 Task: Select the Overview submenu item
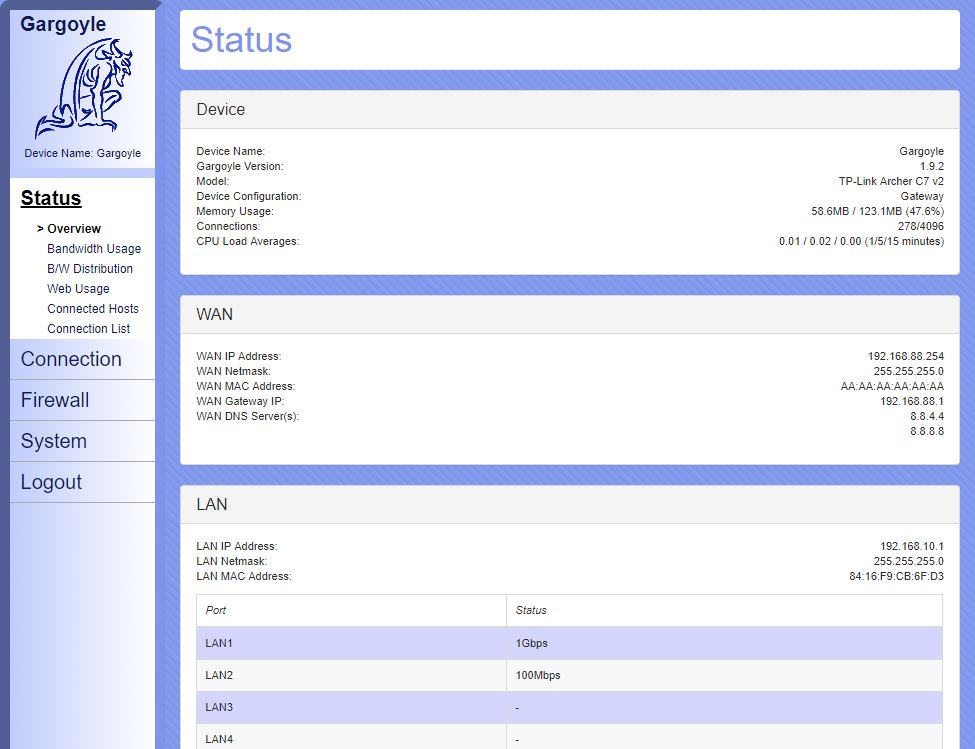click(74, 229)
